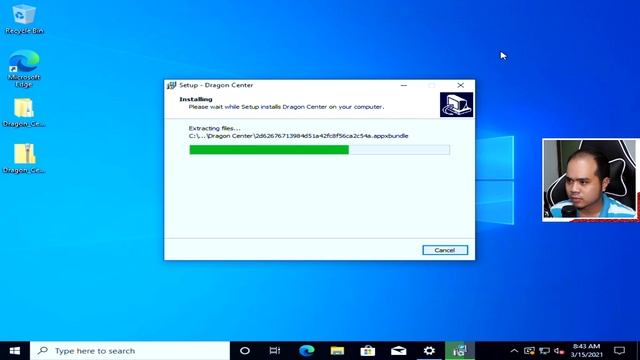640x360 pixels.
Task: Click the setup wizard computer image
Action: click(x=456, y=105)
